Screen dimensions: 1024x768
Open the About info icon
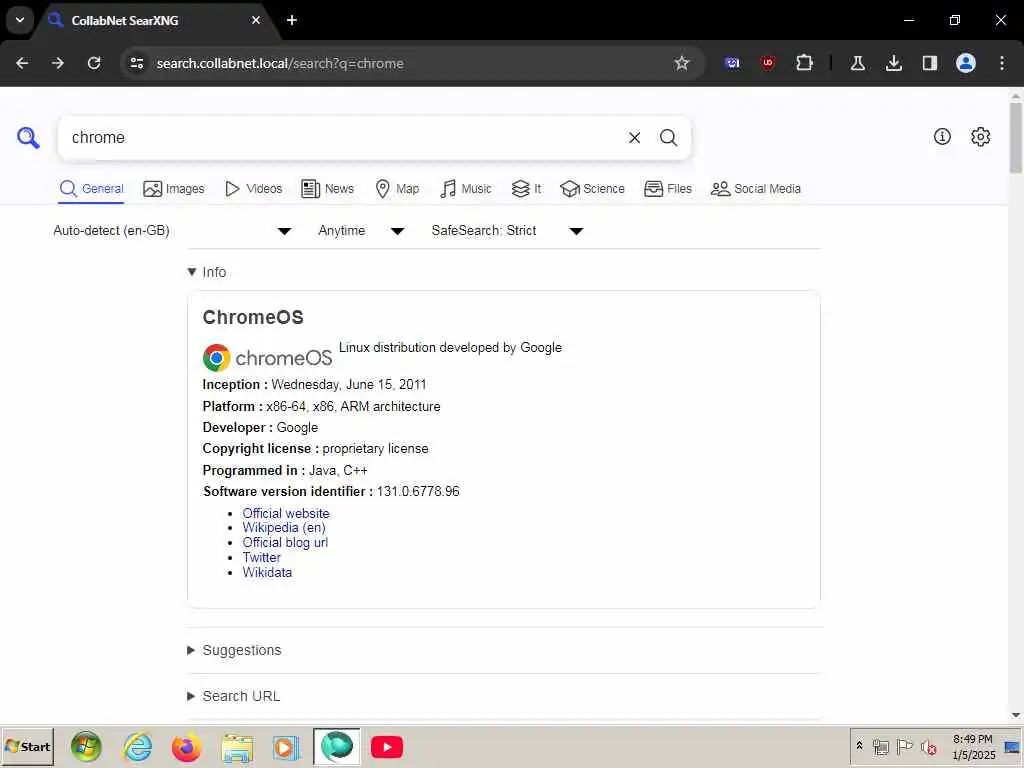[x=942, y=136]
